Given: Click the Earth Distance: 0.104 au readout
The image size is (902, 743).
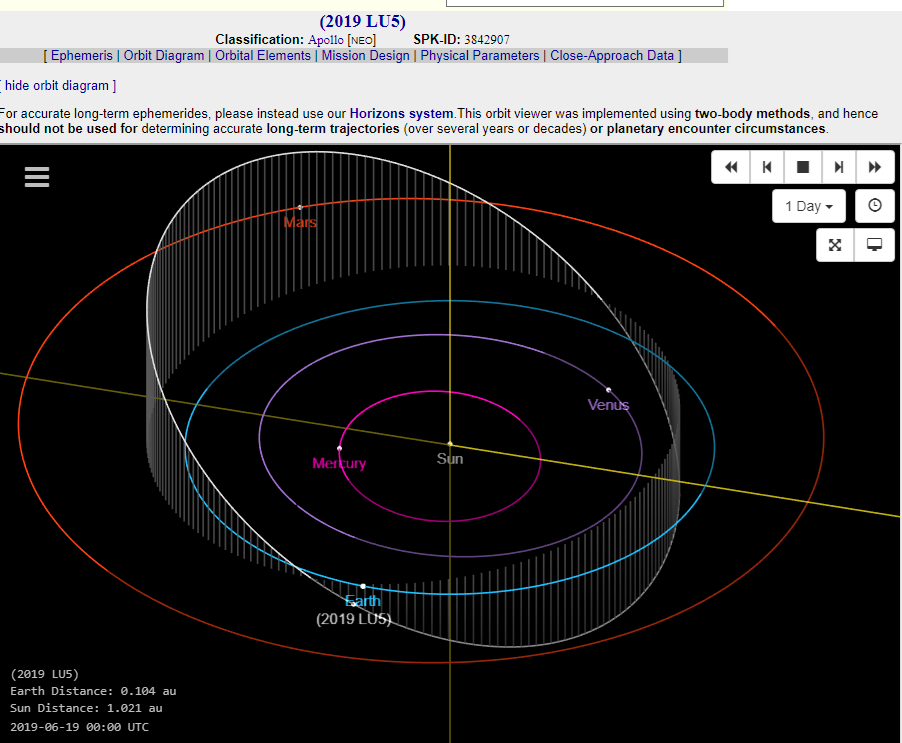Looking at the screenshot, I should (93, 691).
